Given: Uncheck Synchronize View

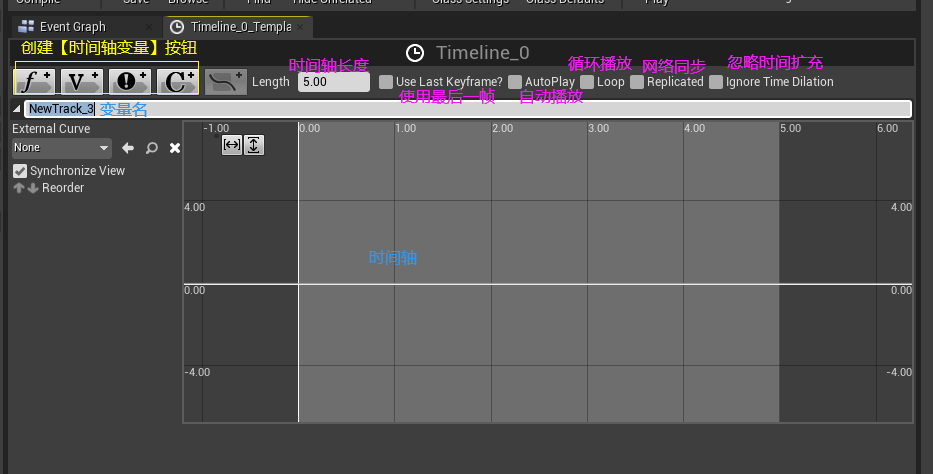Looking at the screenshot, I should click(20, 171).
